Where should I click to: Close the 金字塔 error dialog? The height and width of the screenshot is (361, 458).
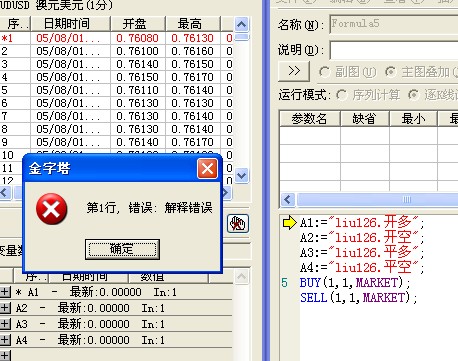207,169
